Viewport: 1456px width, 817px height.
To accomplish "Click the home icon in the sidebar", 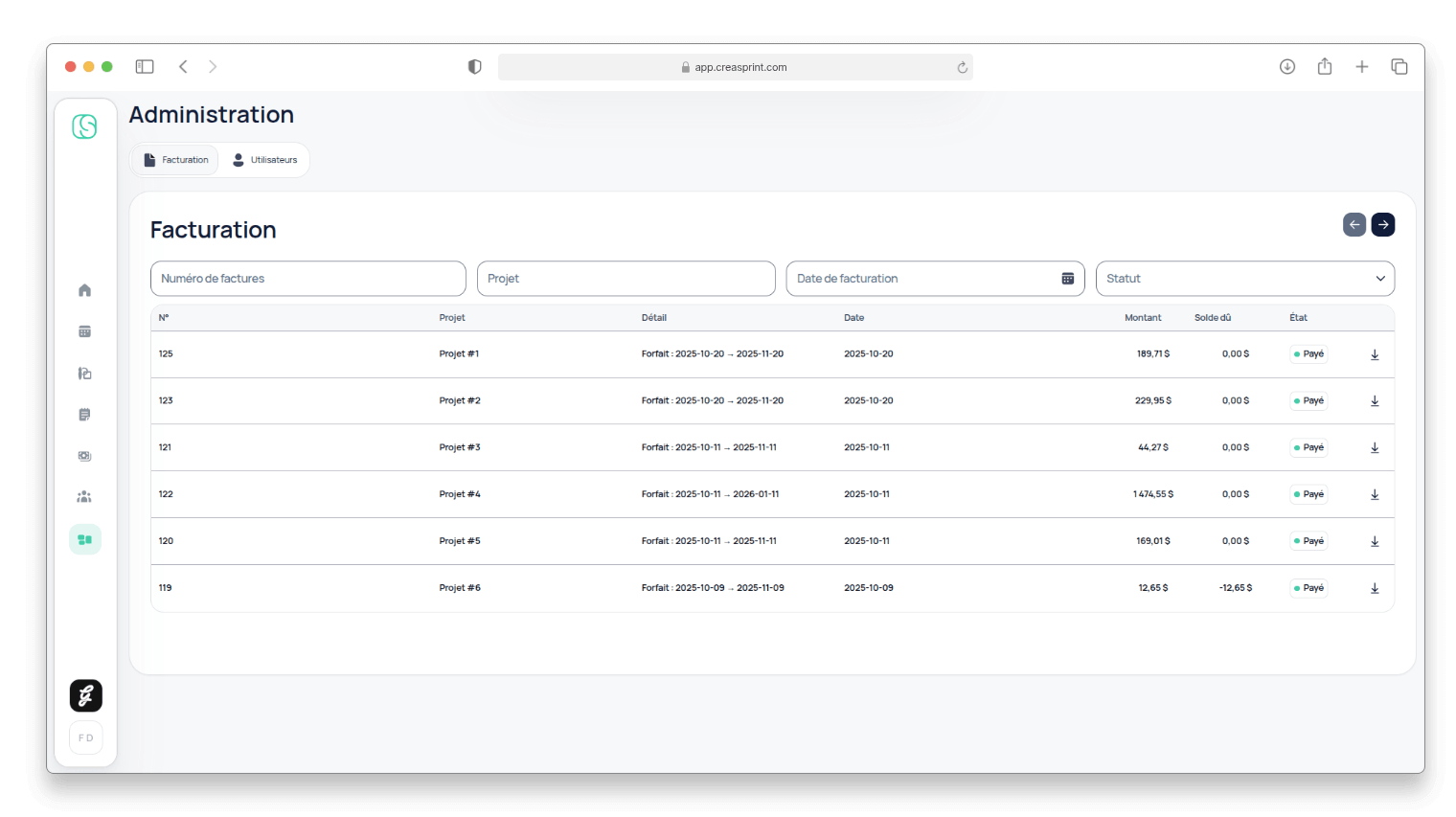I will 85,290.
